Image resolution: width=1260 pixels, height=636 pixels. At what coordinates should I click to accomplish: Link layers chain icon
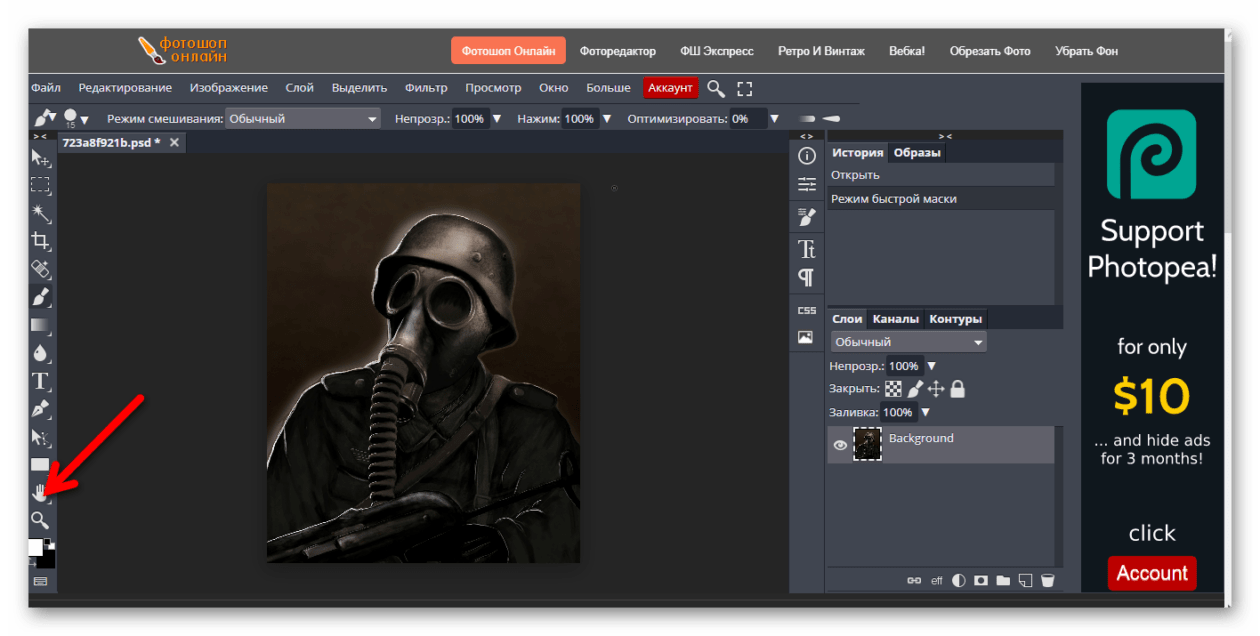click(x=913, y=580)
